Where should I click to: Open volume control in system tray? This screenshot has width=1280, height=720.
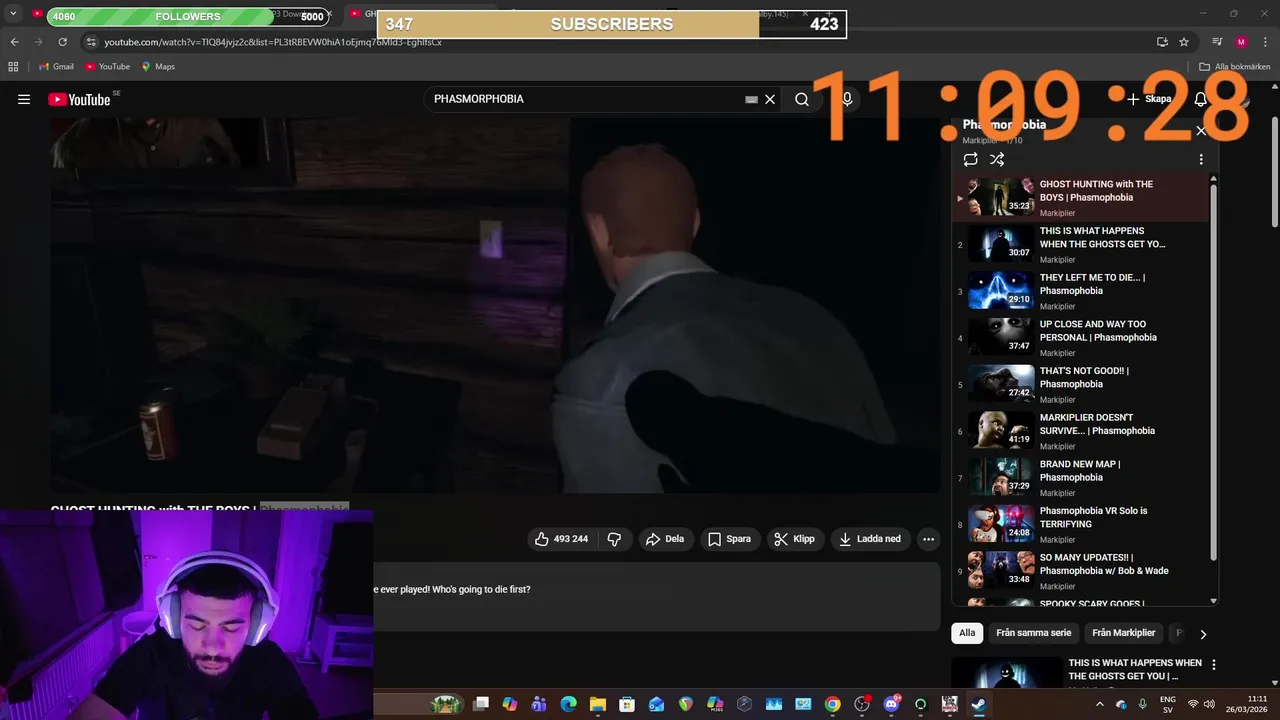pyautogui.click(x=1210, y=704)
